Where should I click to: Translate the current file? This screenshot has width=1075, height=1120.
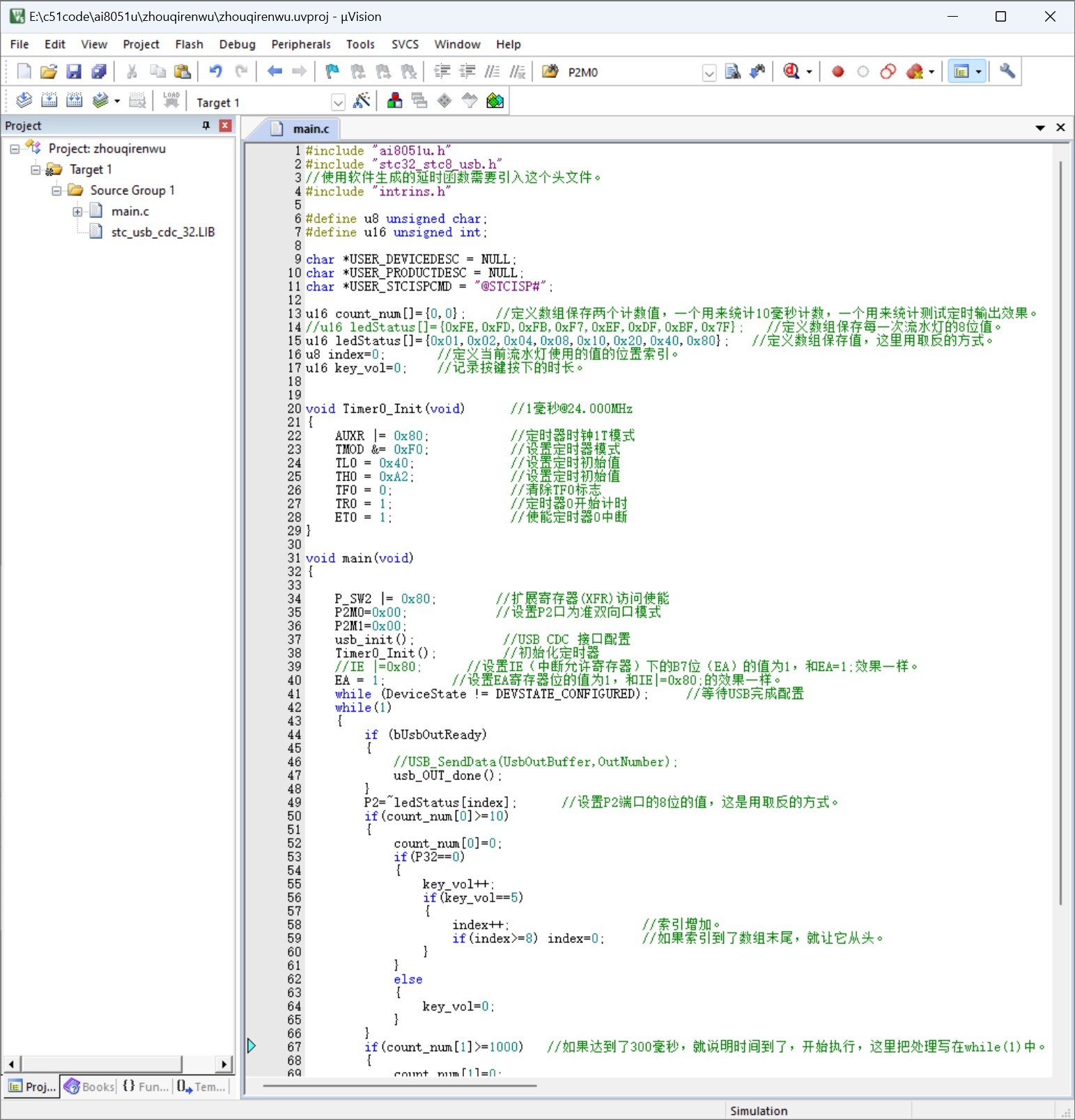coord(24,101)
